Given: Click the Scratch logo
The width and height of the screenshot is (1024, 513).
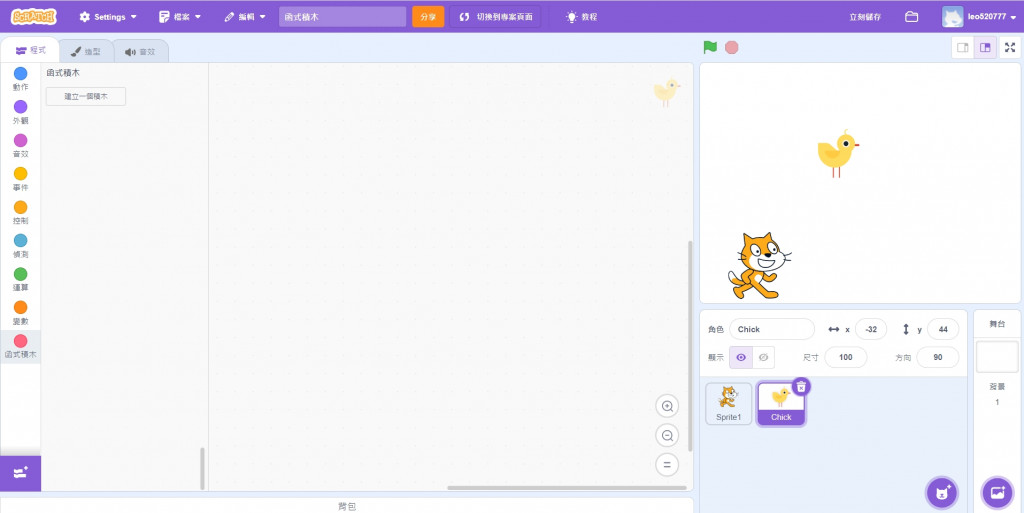Looking at the screenshot, I should click(33, 16).
